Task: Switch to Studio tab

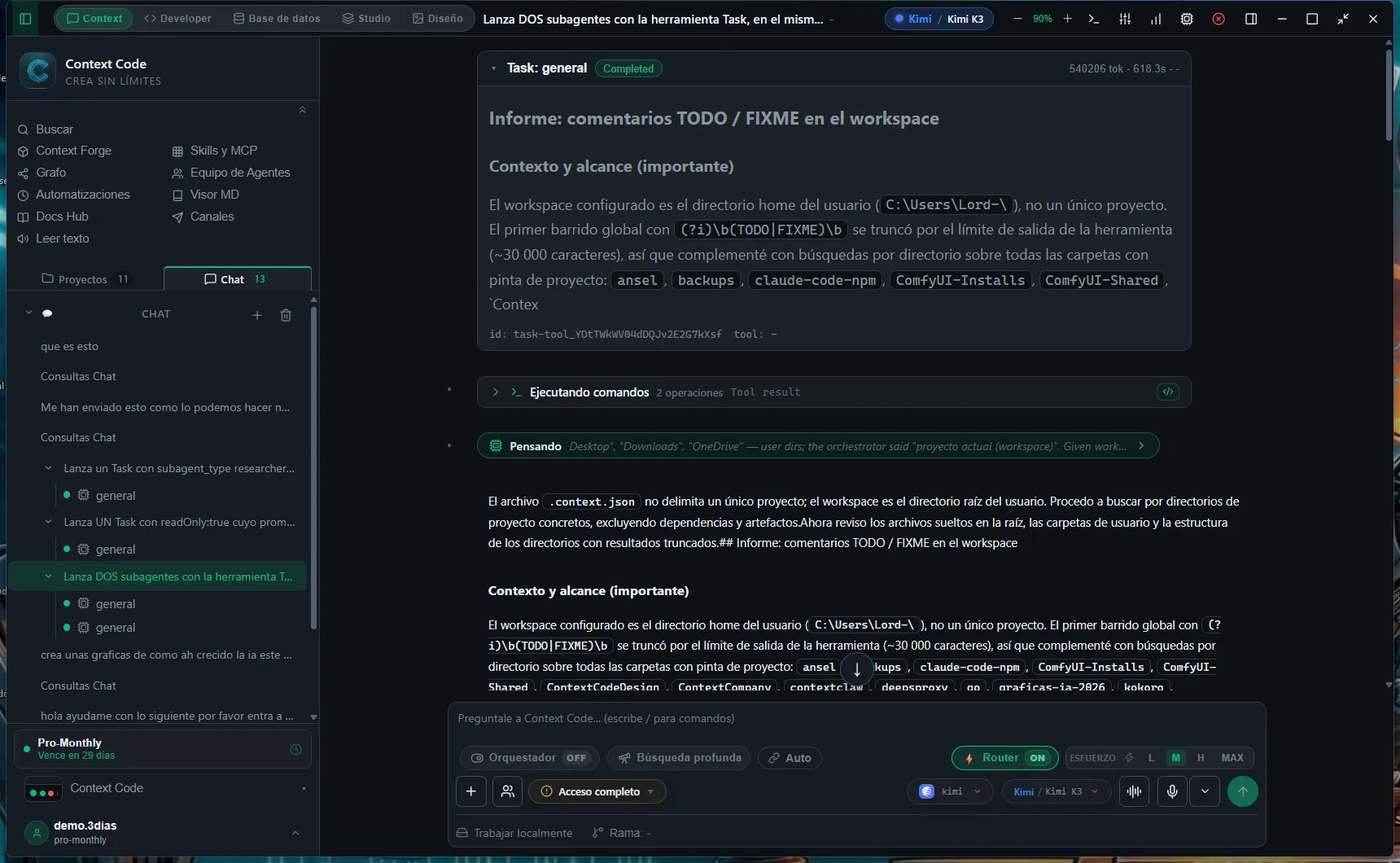Action: 366,18
